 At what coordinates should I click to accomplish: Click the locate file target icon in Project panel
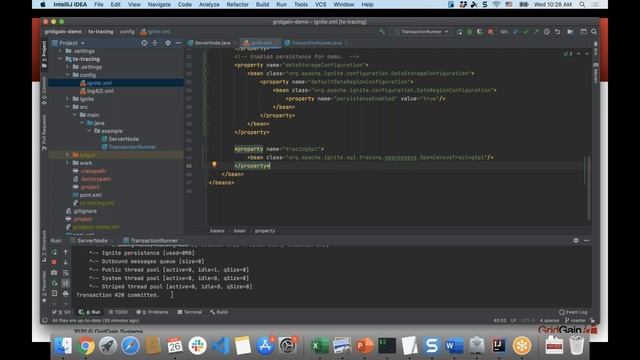point(144,43)
